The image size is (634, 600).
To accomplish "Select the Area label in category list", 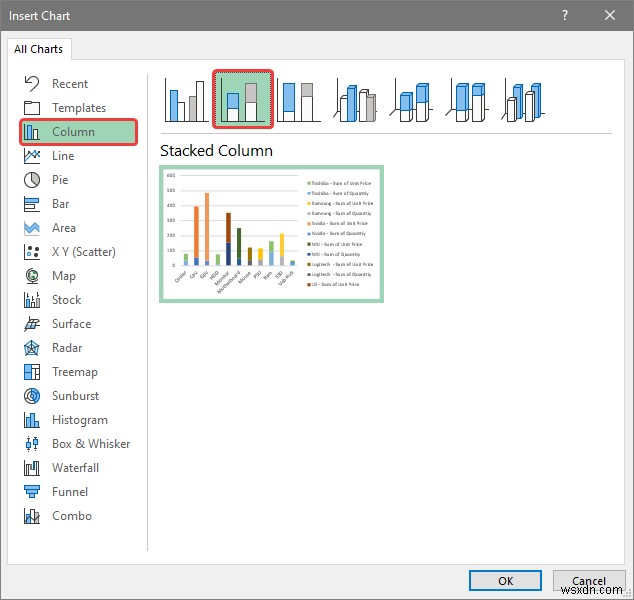I will click(x=64, y=228).
